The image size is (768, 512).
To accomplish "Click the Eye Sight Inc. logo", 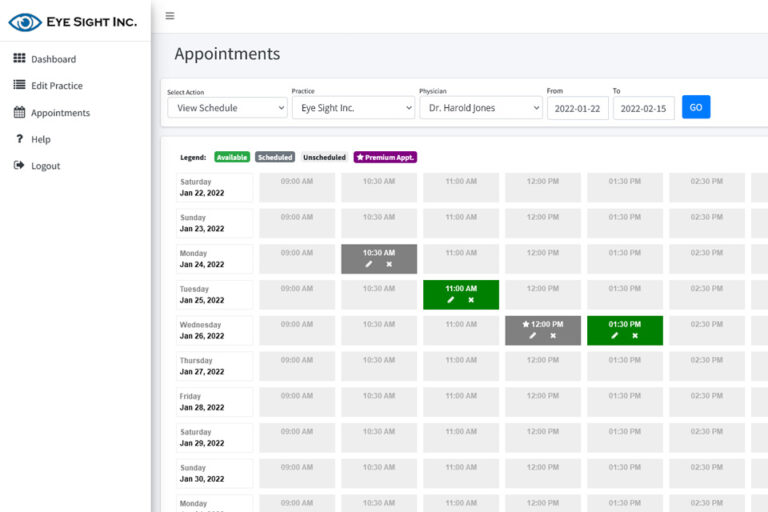I will point(72,21).
